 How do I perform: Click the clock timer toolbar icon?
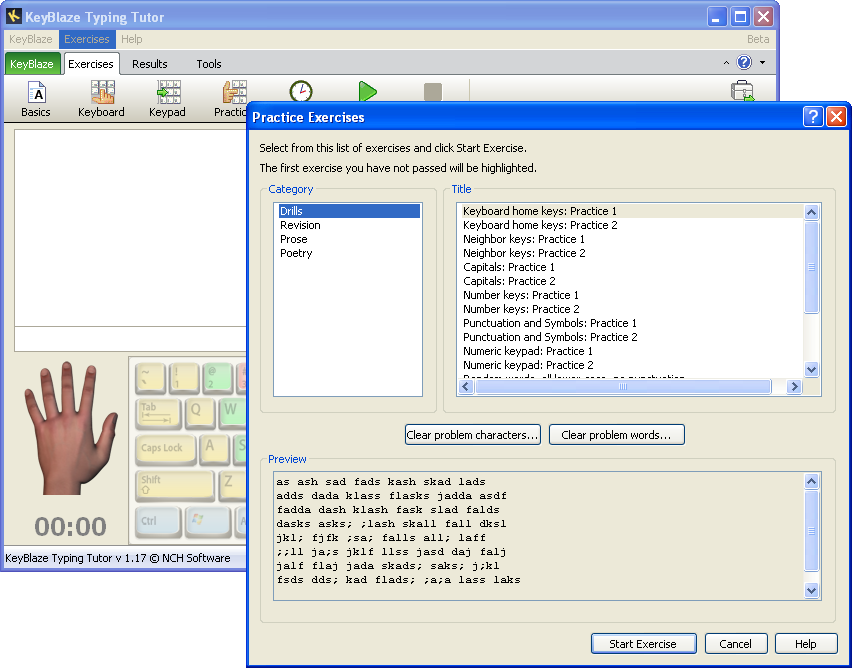tap(300, 91)
